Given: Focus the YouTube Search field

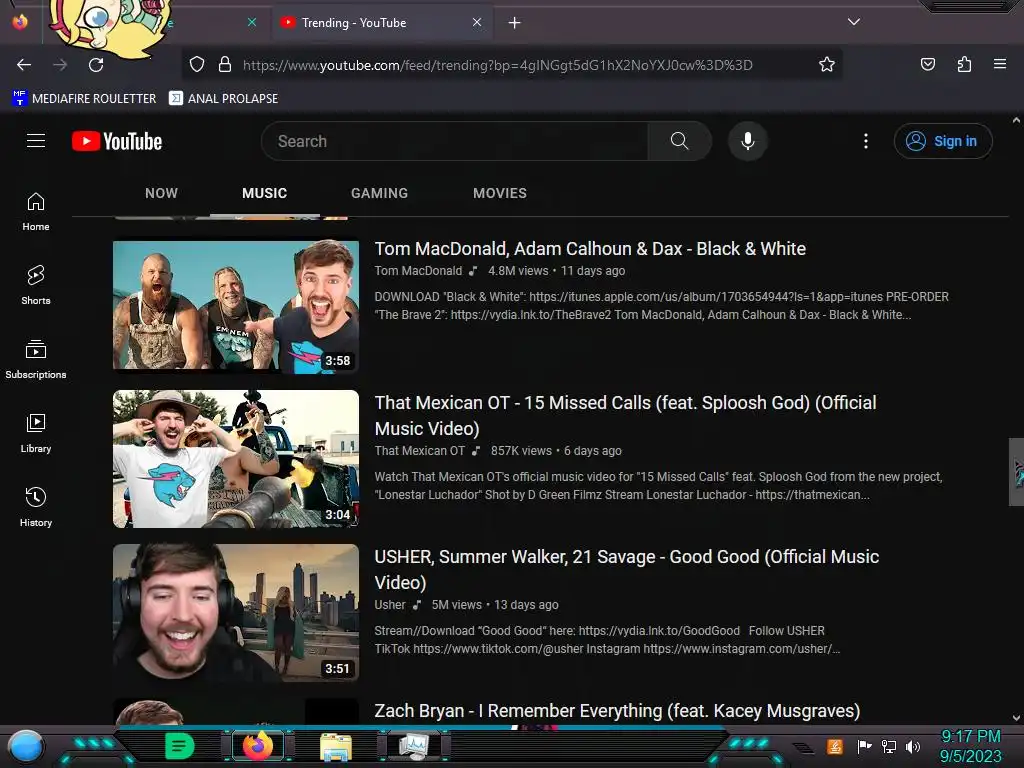Looking at the screenshot, I should 455,141.
